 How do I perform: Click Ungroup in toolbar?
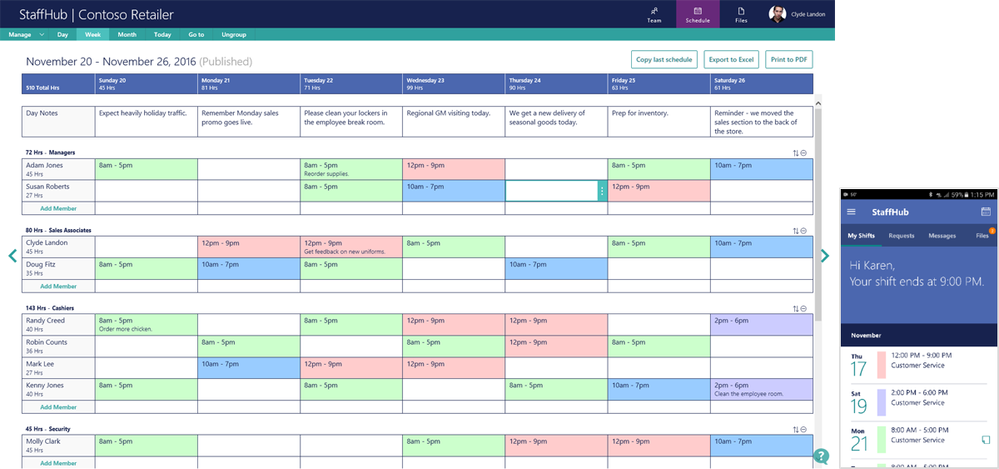234,34
